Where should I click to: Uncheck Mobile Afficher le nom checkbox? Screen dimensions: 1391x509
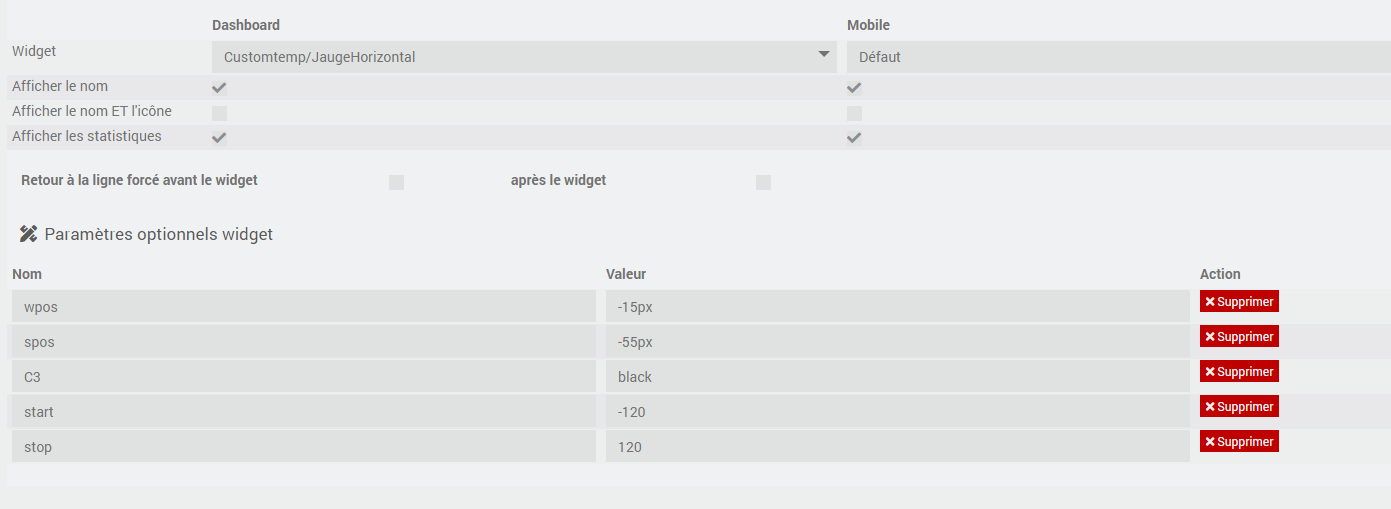tap(854, 88)
